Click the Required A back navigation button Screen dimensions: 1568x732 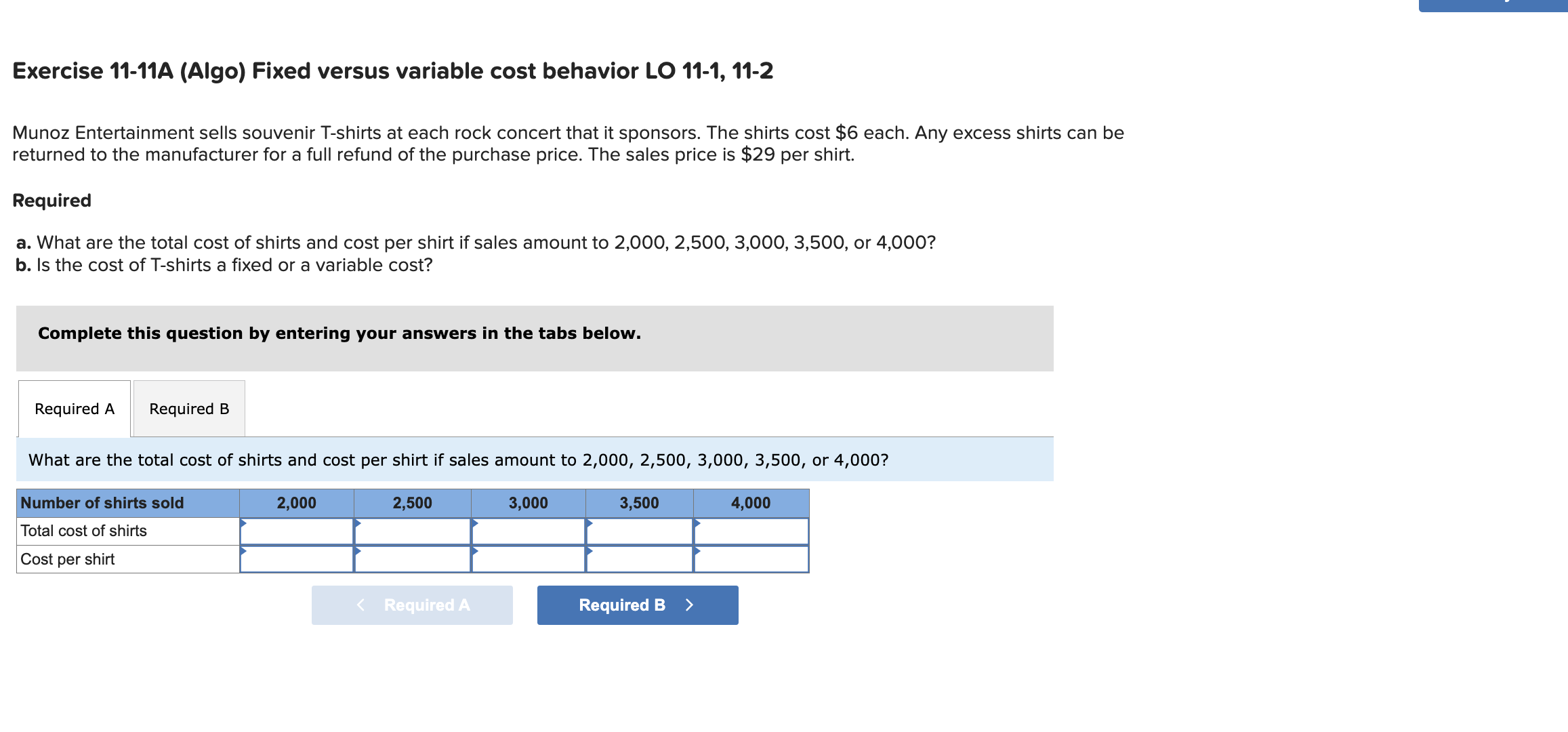pos(411,604)
